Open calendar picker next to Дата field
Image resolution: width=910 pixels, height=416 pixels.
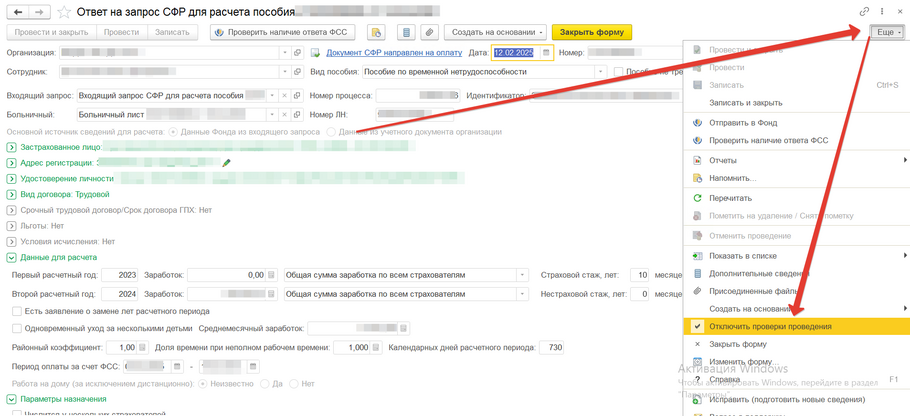(546, 53)
